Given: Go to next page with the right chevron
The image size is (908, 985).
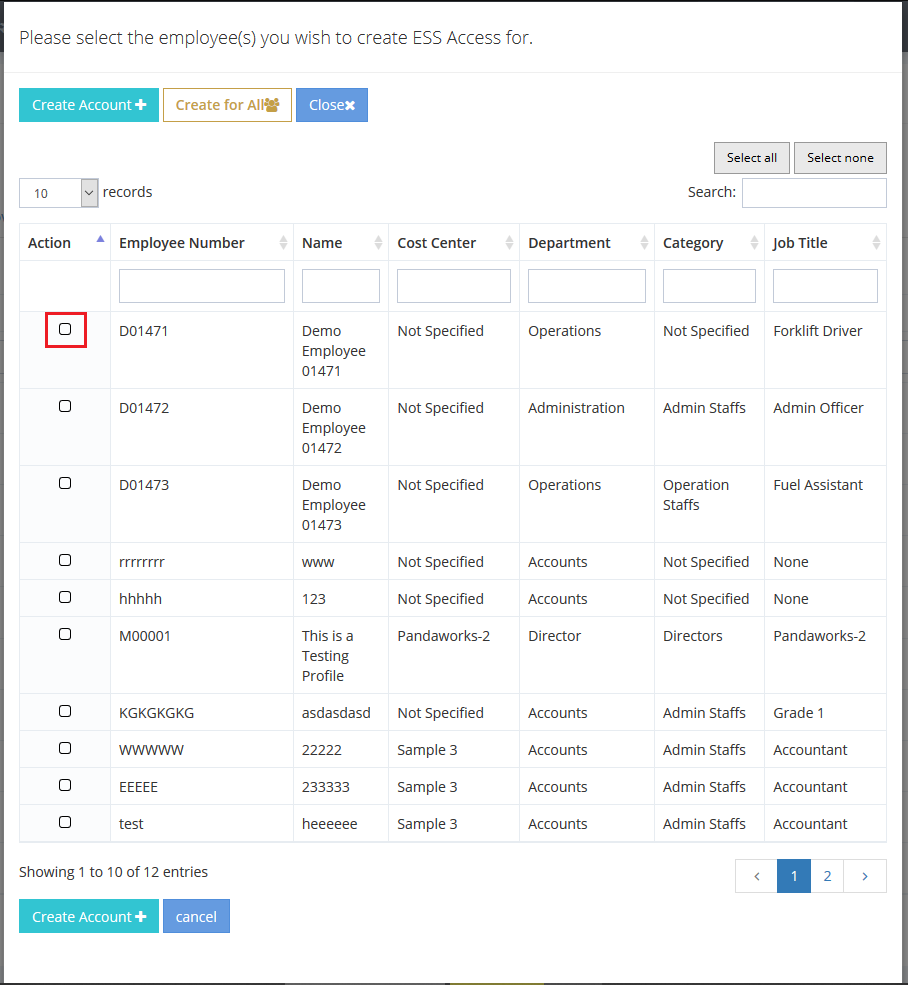Looking at the screenshot, I should pyautogui.click(x=865, y=876).
